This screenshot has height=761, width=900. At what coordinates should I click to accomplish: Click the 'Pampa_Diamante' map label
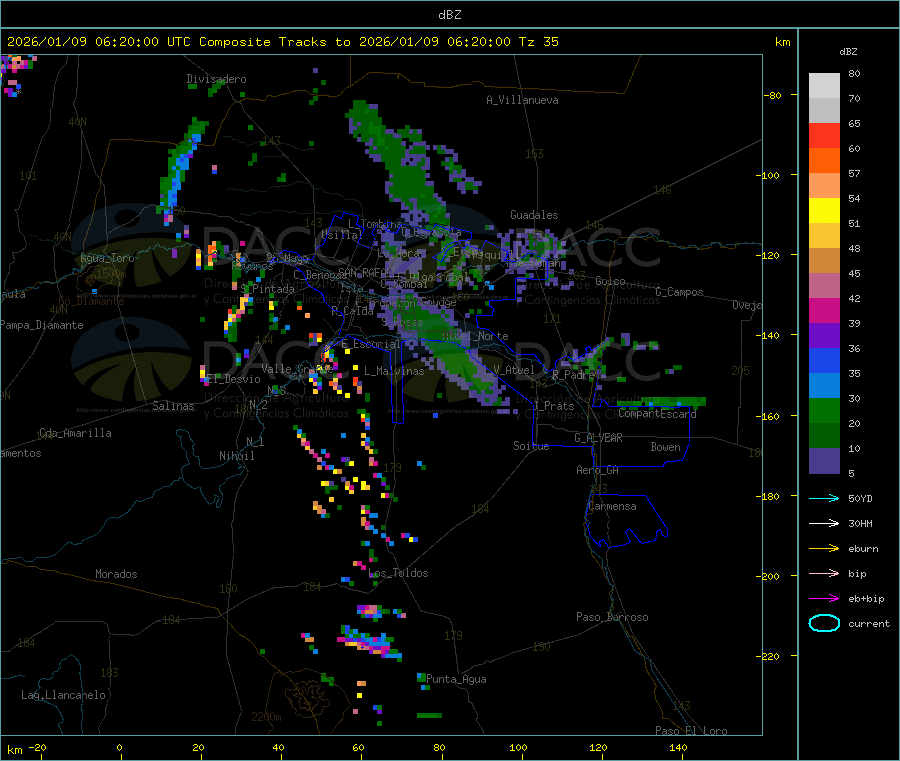click(42, 325)
